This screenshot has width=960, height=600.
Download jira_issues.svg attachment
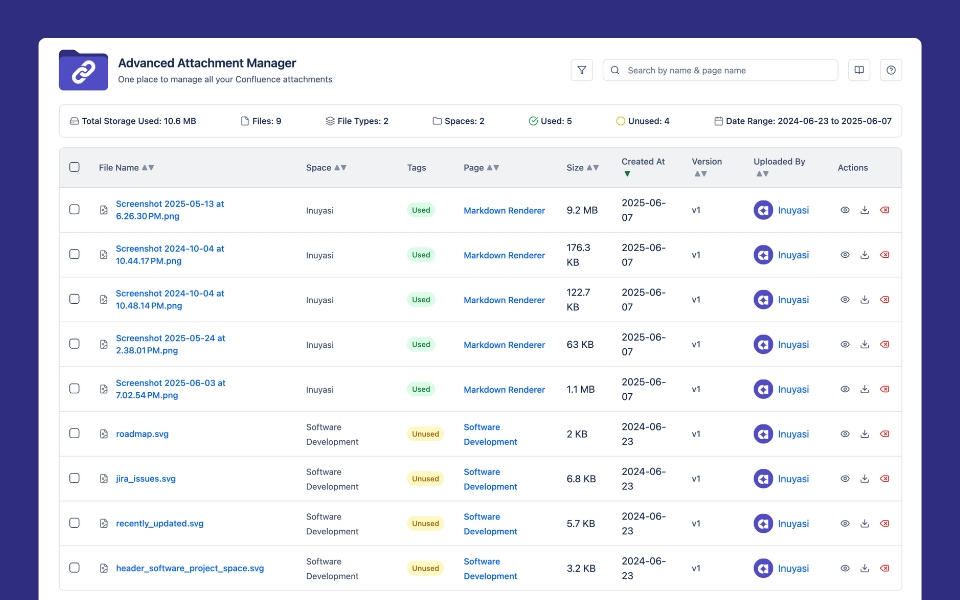pos(865,479)
